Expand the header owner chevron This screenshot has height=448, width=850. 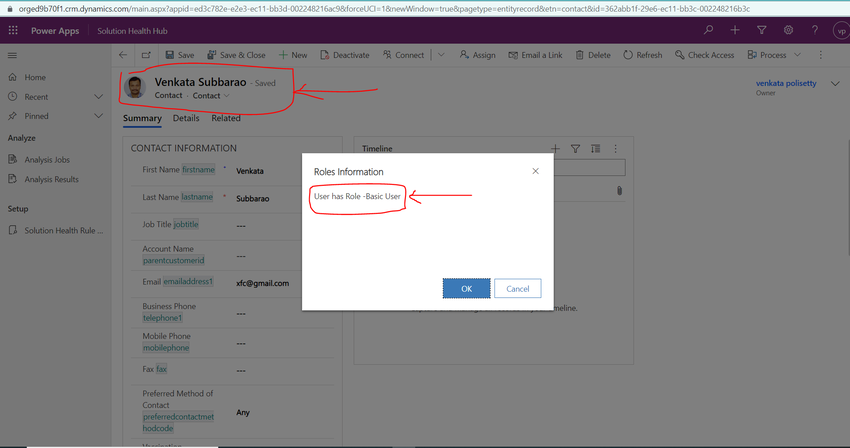pyautogui.click(x=835, y=84)
